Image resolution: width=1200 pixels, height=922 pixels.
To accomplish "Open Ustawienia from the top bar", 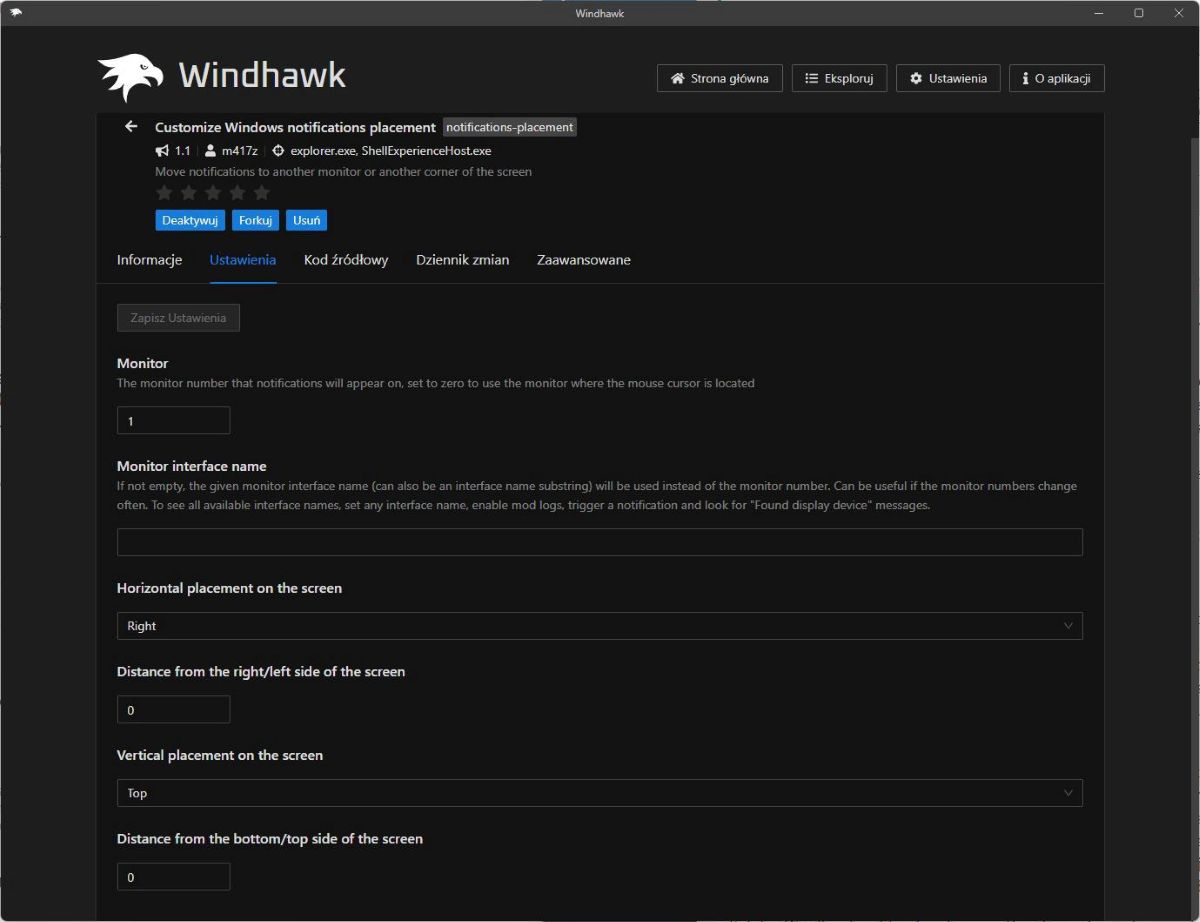I will tap(948, 78).
